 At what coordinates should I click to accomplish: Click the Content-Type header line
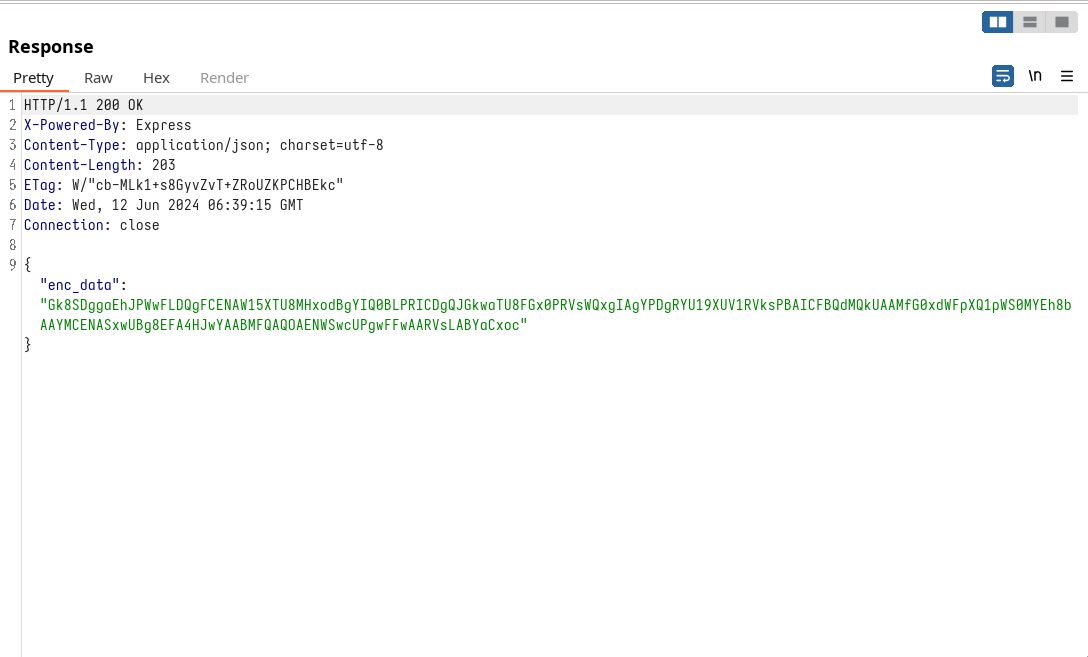[x=203, y=145]
